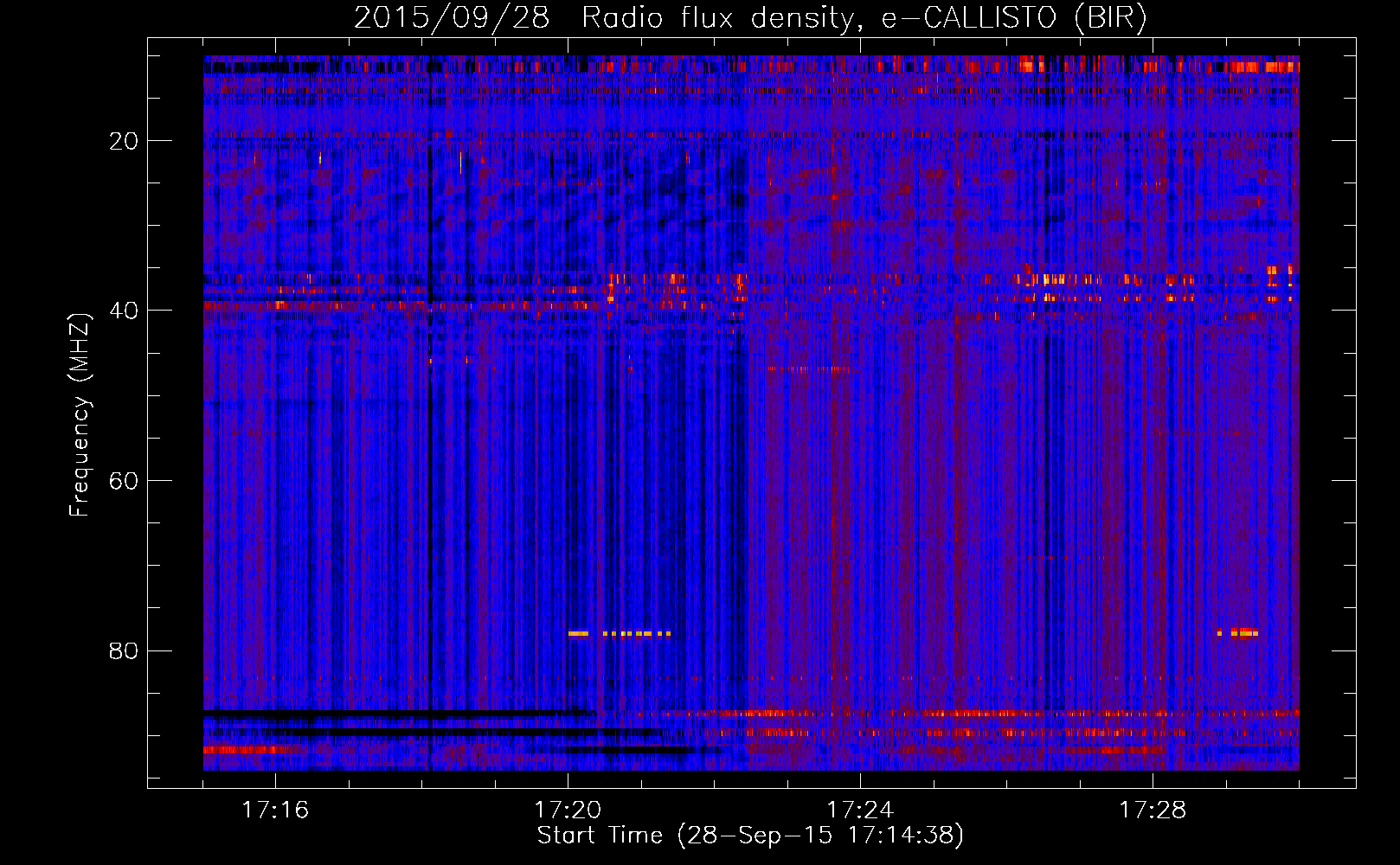
Task: Click the 20 MHz frequency tick label
Action: tap(124, 141)
